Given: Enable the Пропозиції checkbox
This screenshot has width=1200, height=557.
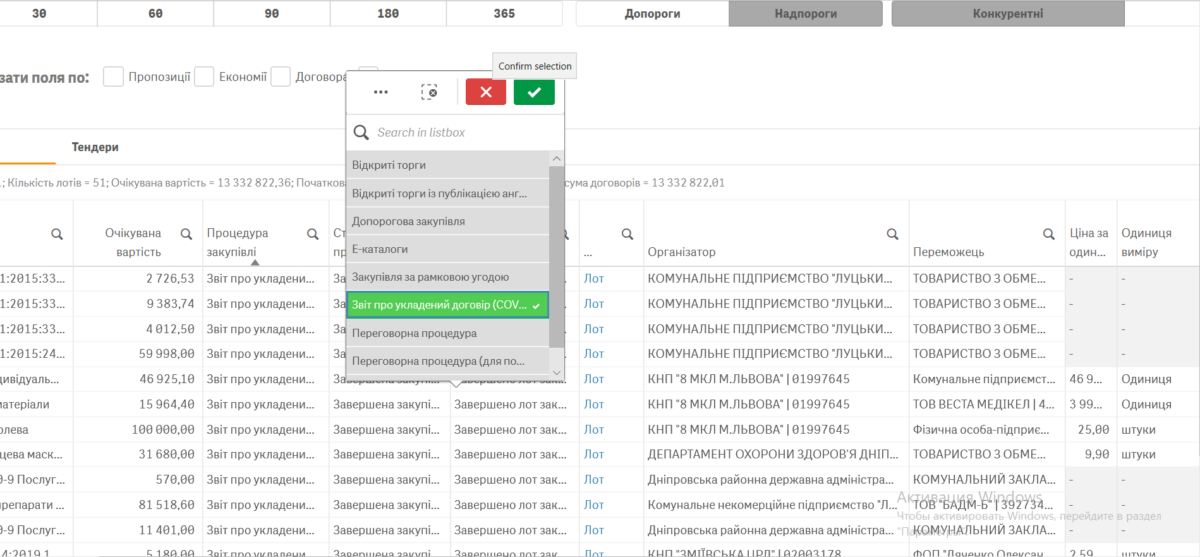Looking at the screenshot, I should [x=113, y=77].
